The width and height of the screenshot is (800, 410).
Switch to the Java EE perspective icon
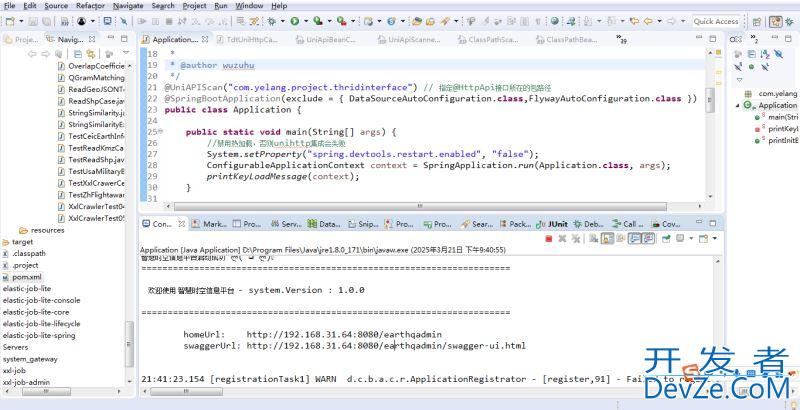tap(776, 21)
